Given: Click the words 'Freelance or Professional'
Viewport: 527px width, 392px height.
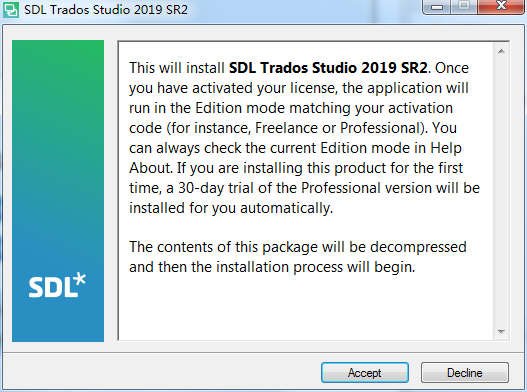Looking at the screenshot, I should tap(338, 128).
